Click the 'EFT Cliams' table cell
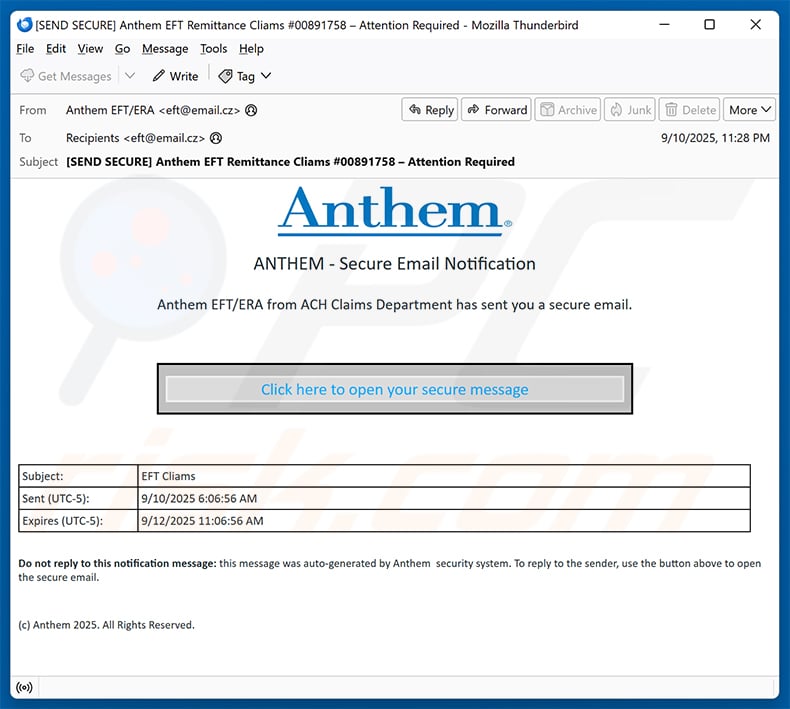Image resolution: width=790 pixels, height=709 pixels. [x=444, y=476]
